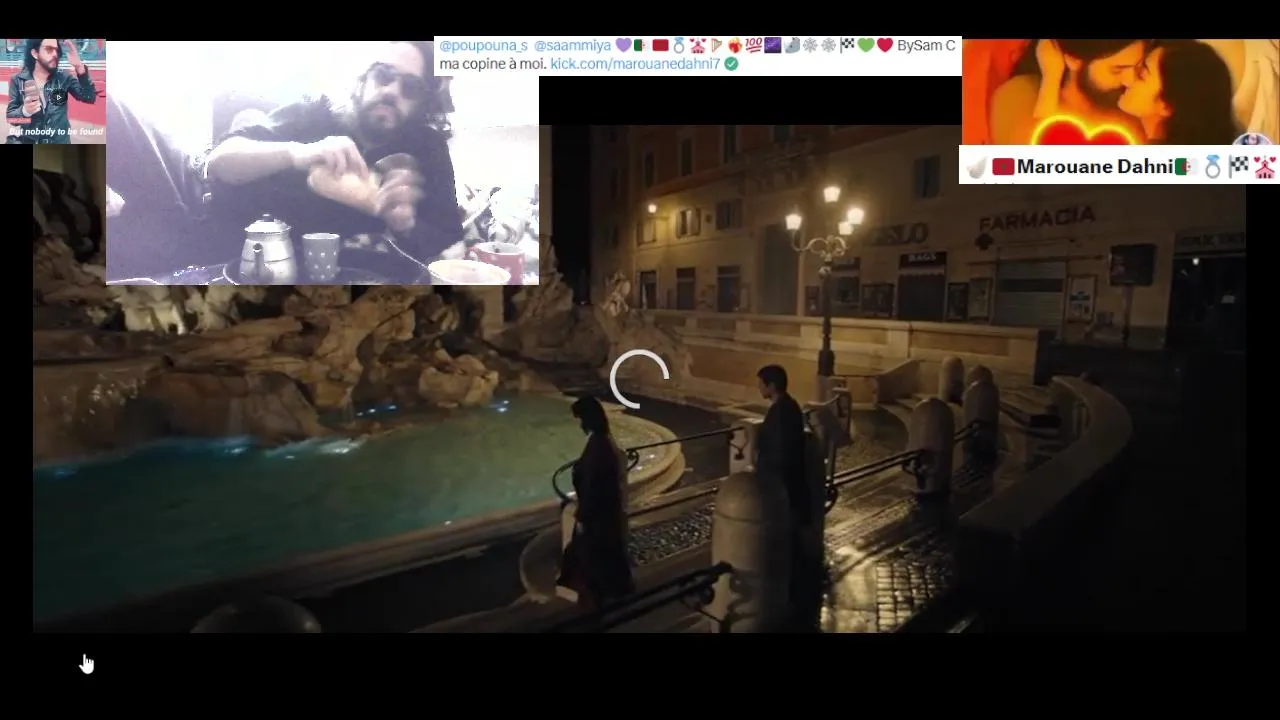Click the 100 emoji in bio

(753, 46)
